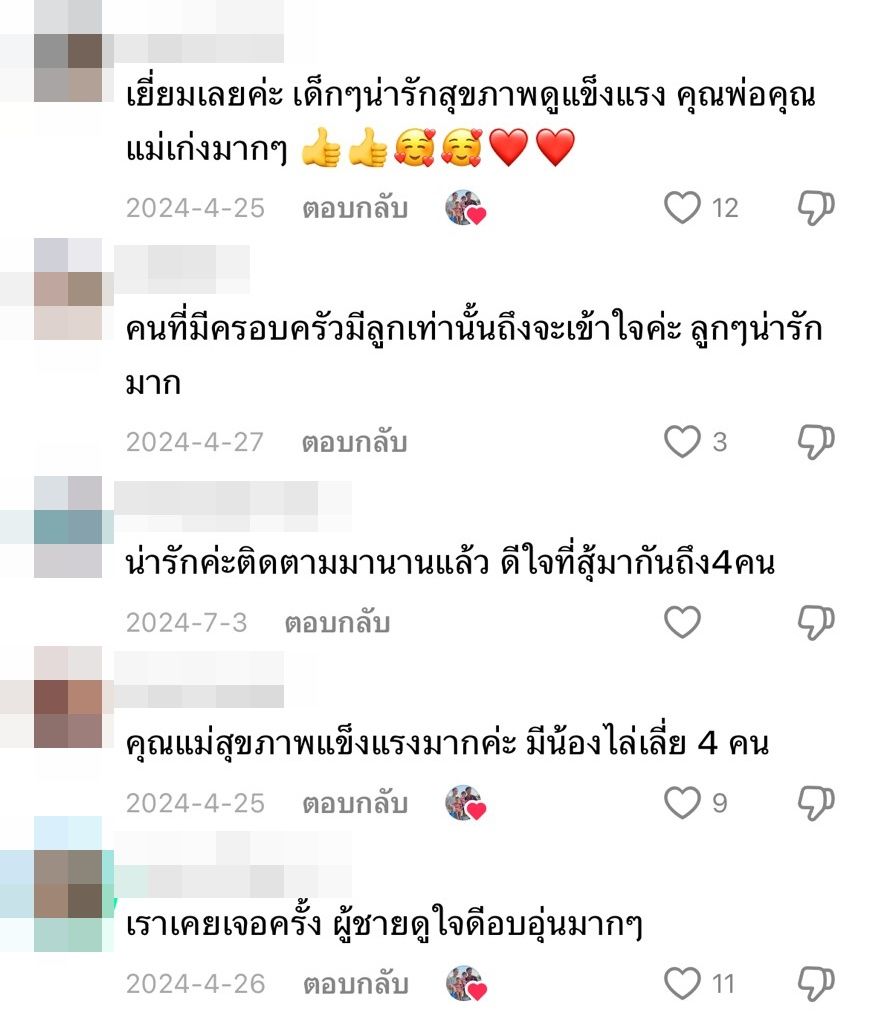The image size is (870, 1024).
Task: Reply to the 2024-4-27 comment via ตอบกลับ
Action: (355, 442)
